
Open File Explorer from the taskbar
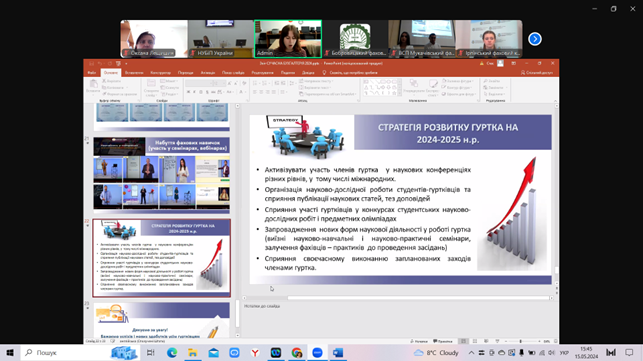[192, 352]
